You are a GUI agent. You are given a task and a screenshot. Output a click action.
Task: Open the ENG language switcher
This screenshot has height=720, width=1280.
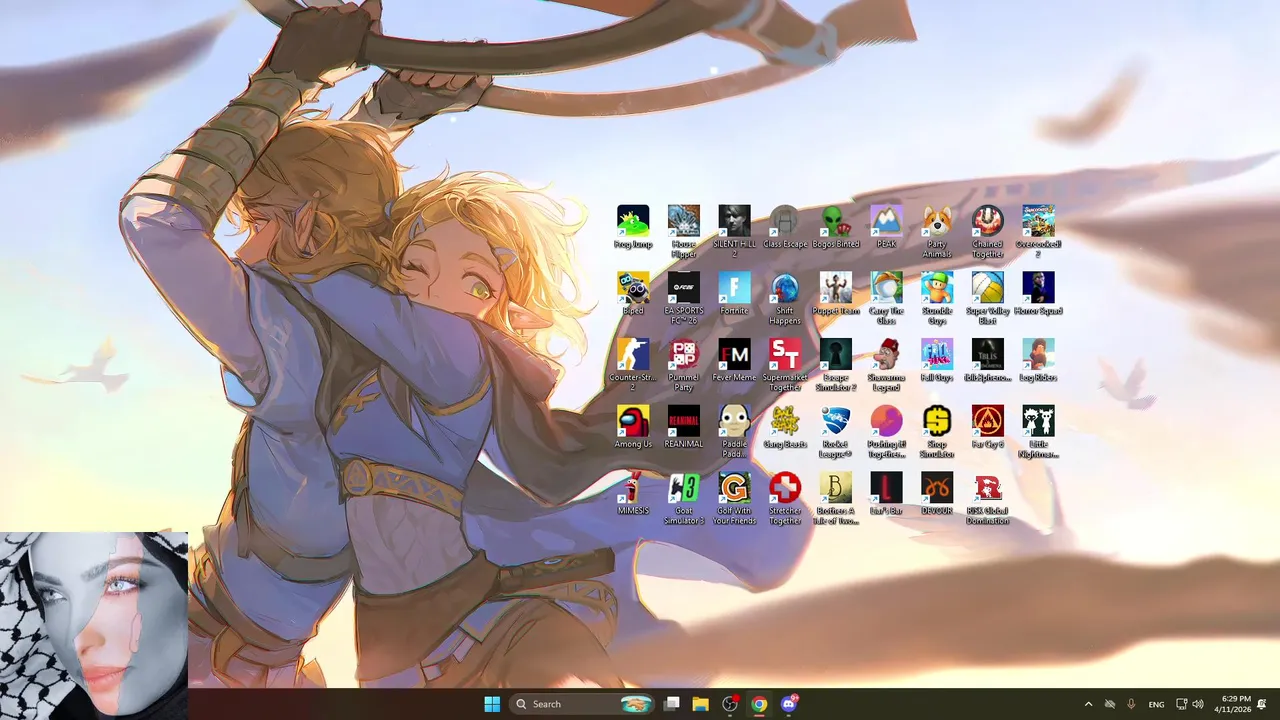(1156, 704)
